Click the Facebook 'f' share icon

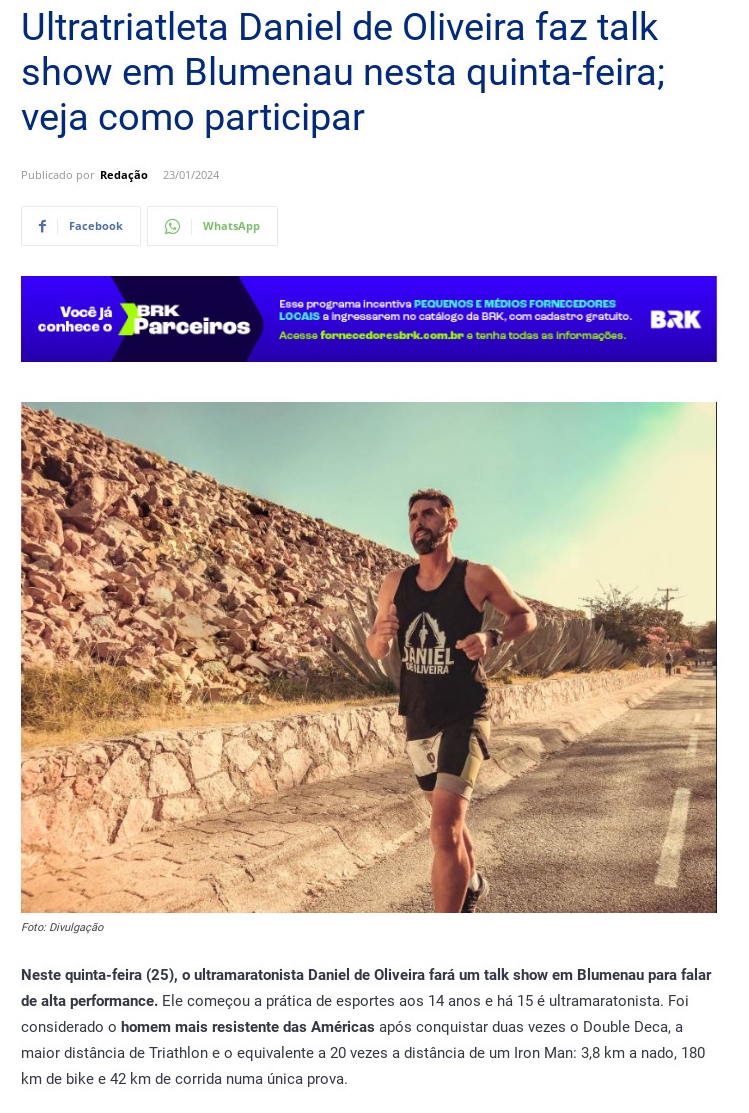coord(43,226)
